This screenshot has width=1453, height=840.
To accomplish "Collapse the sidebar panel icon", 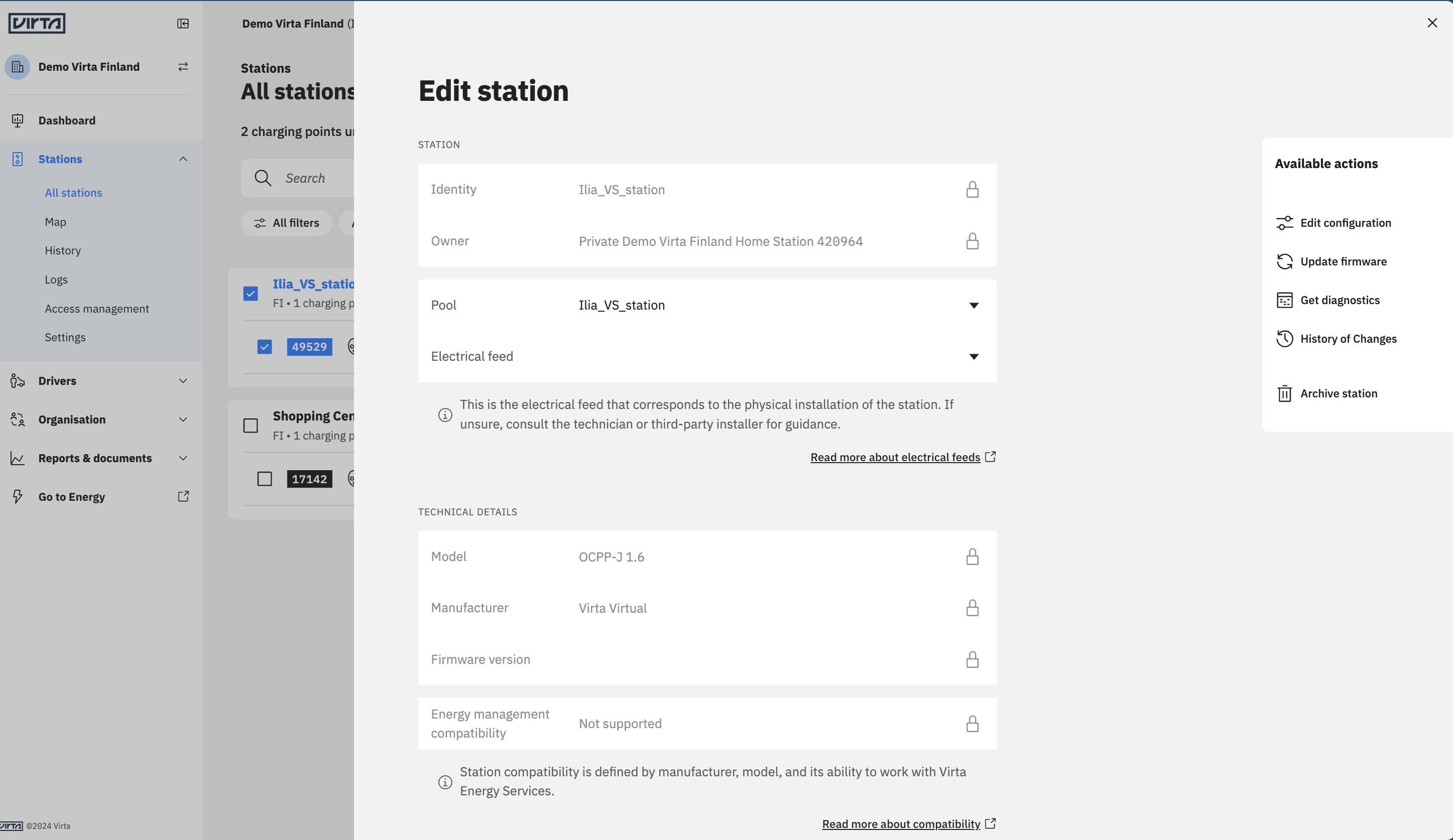I will (x=183, y=24).
